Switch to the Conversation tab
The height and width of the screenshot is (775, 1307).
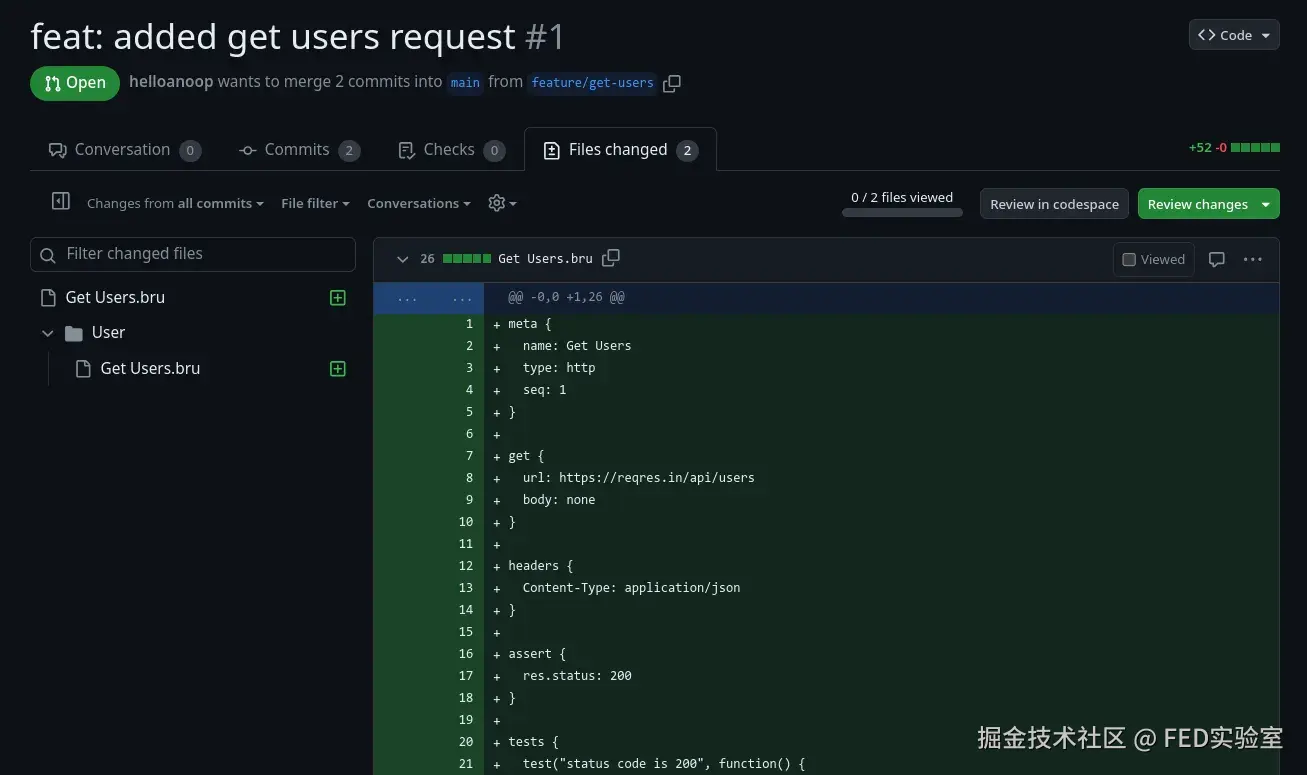124,150
